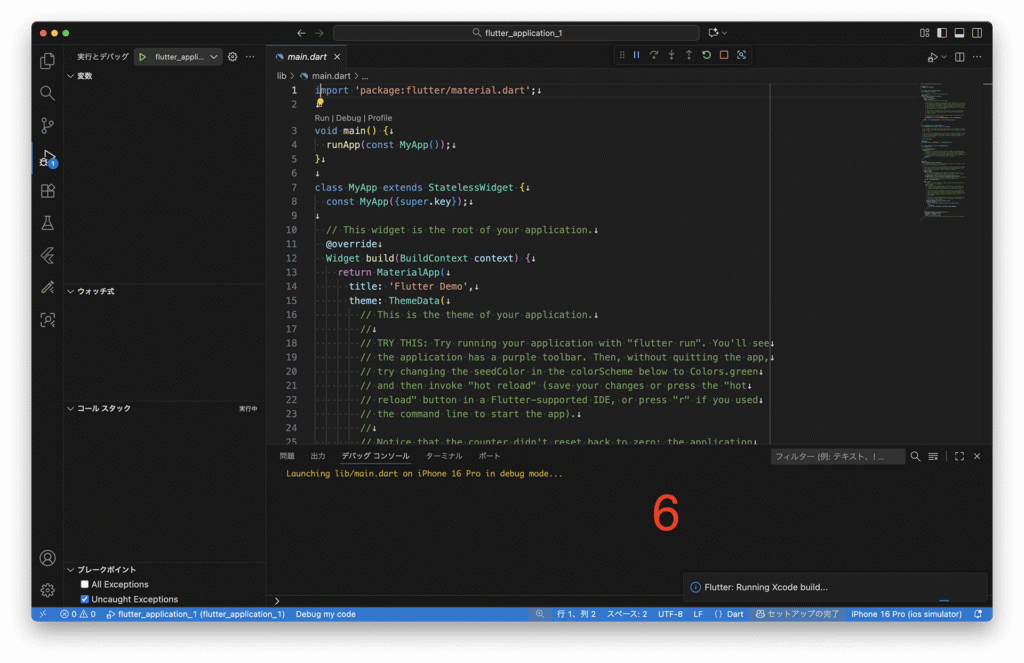1024x663 pixels.
Task: Open the flutter_application launch configuration dropdown
Action: [x=214, y=57]
